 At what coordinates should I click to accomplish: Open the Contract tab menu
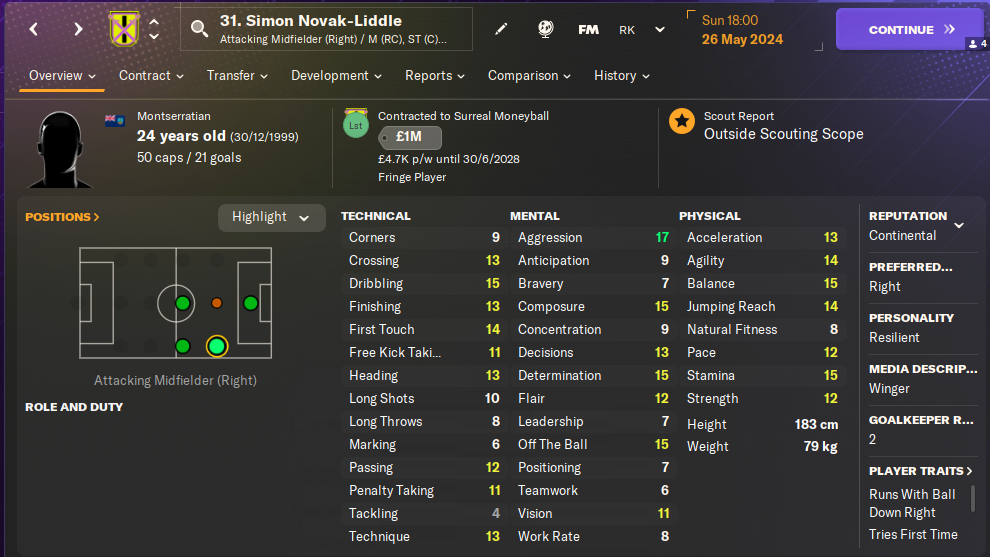click(x=151, y=76)
